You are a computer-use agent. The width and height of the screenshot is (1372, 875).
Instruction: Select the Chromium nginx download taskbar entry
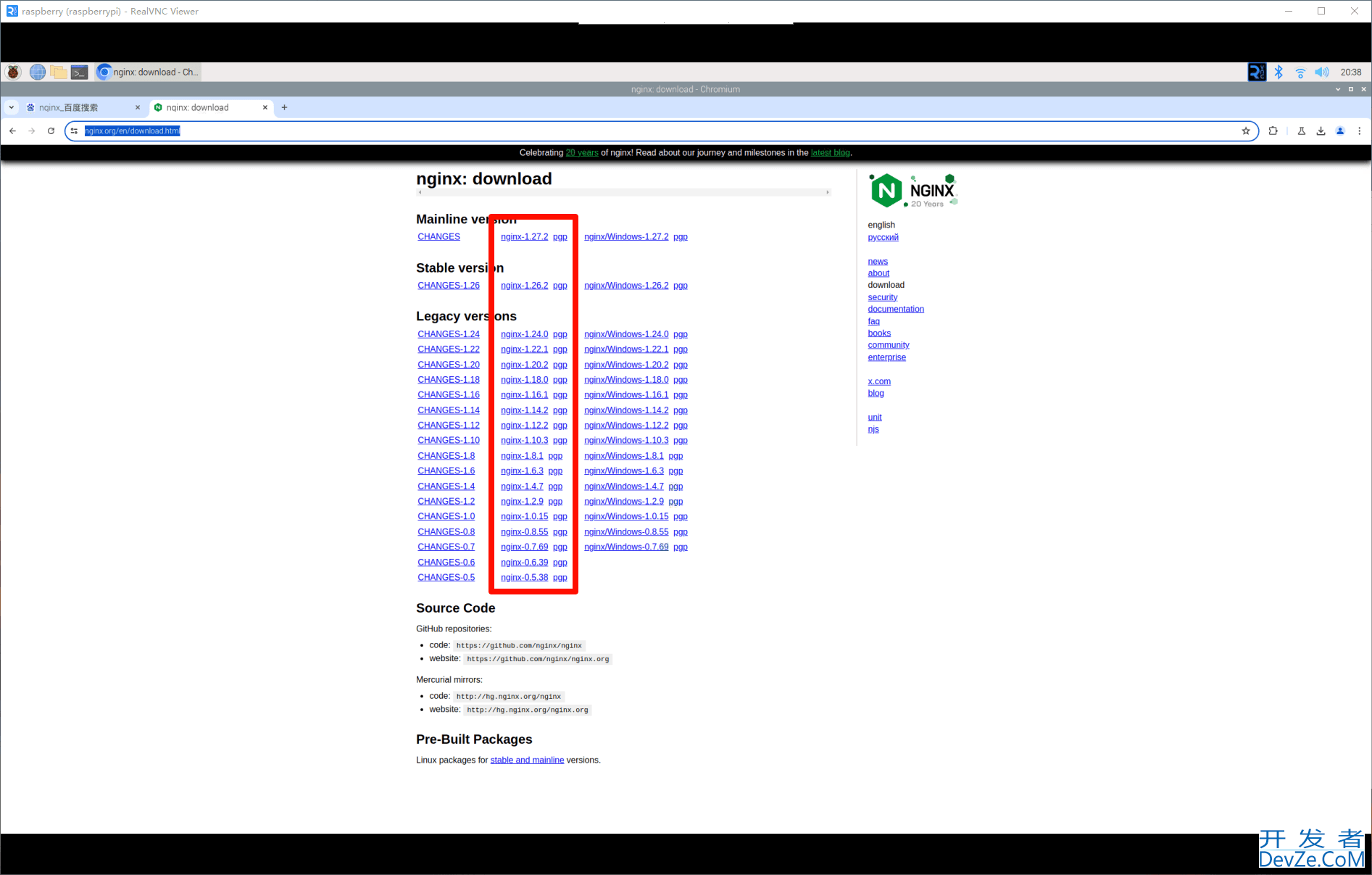(x=148, y=72)
